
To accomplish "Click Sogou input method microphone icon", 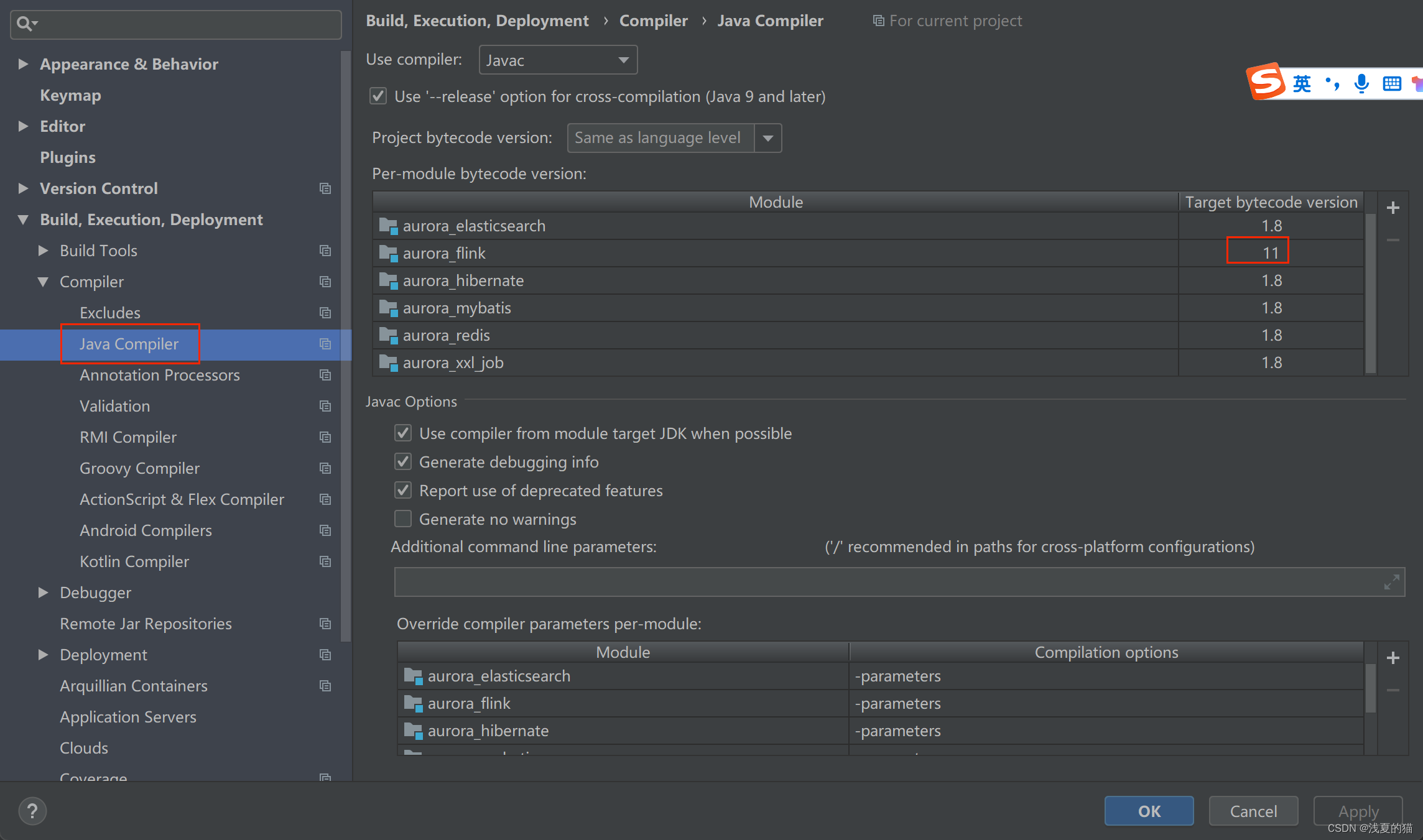I will coord(1361,83).
